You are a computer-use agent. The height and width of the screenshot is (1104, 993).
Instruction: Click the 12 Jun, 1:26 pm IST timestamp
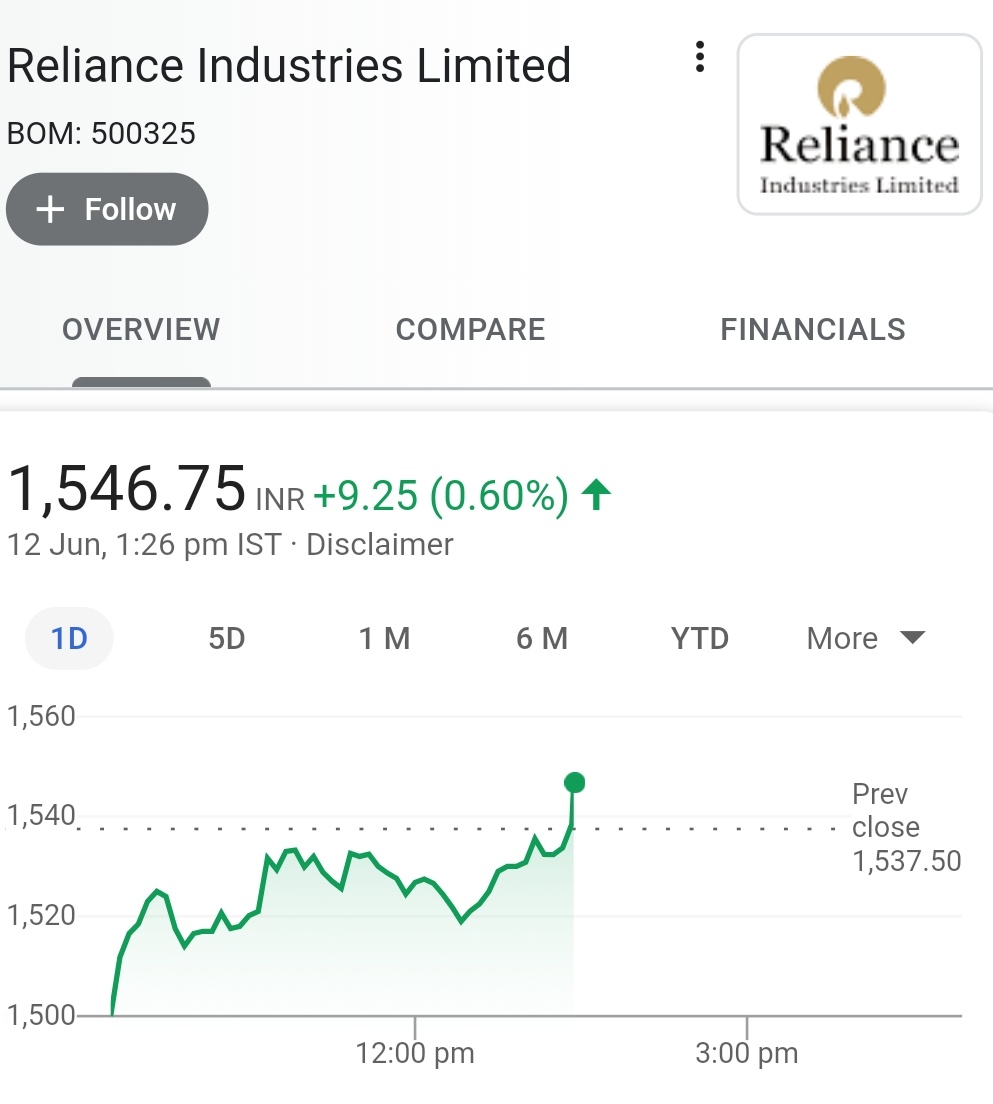click(x=144, y=545)
